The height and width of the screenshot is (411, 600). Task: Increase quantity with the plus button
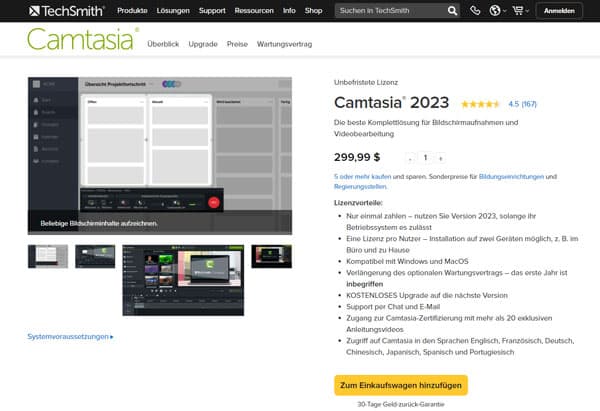[x=441, y=158]
